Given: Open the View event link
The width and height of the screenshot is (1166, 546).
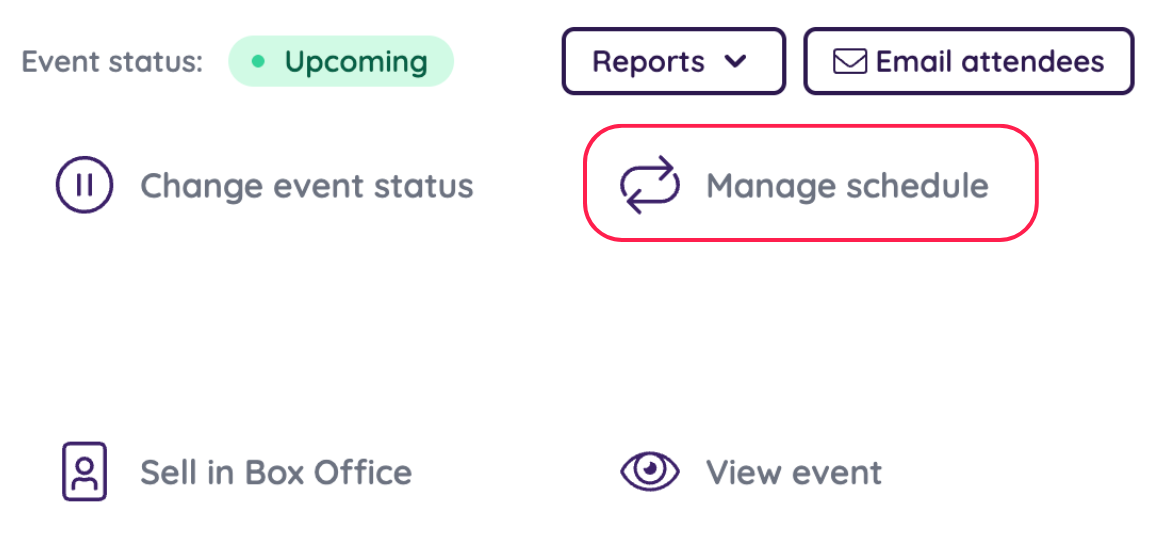Looking at the screenshot, I should tap(793, 472).
